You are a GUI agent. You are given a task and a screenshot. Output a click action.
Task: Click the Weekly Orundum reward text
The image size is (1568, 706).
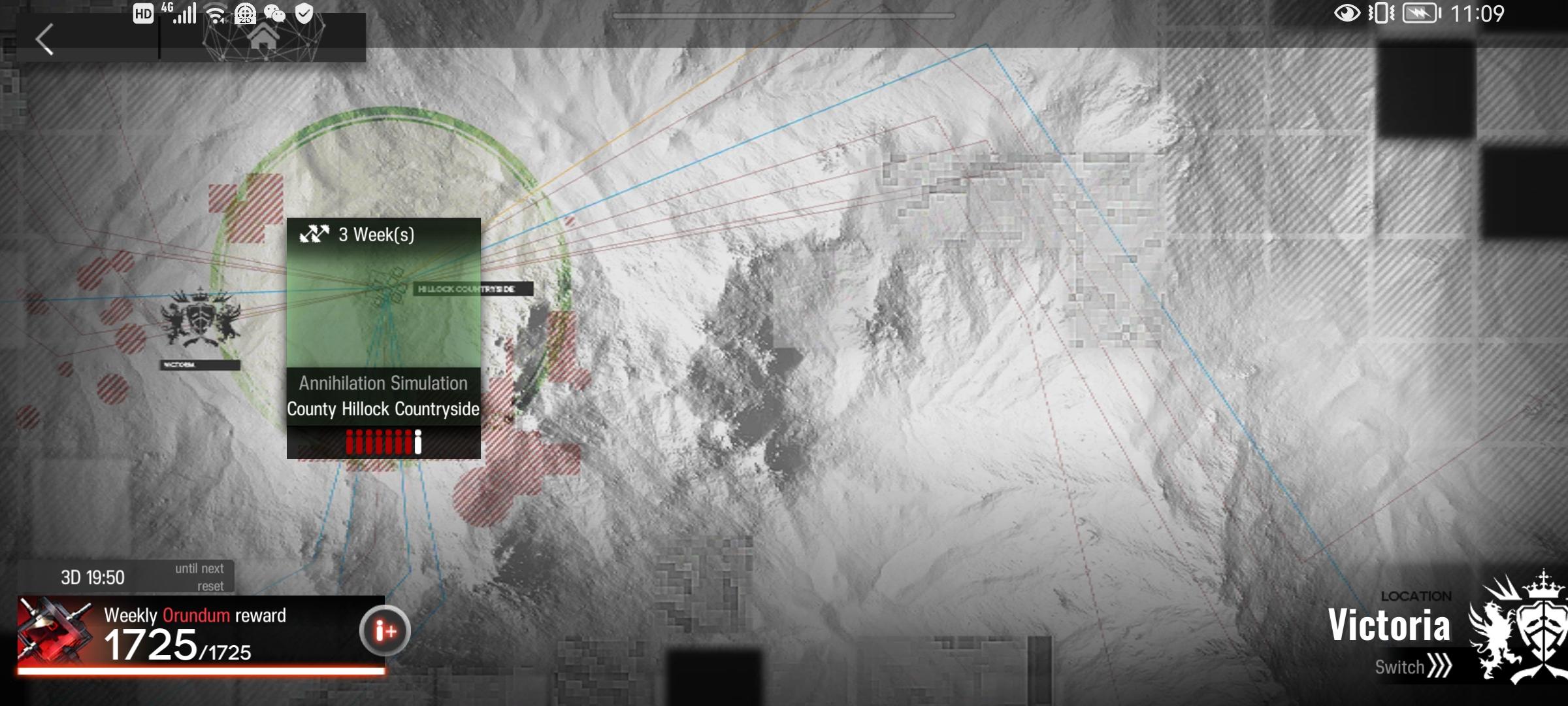[195, 615]
